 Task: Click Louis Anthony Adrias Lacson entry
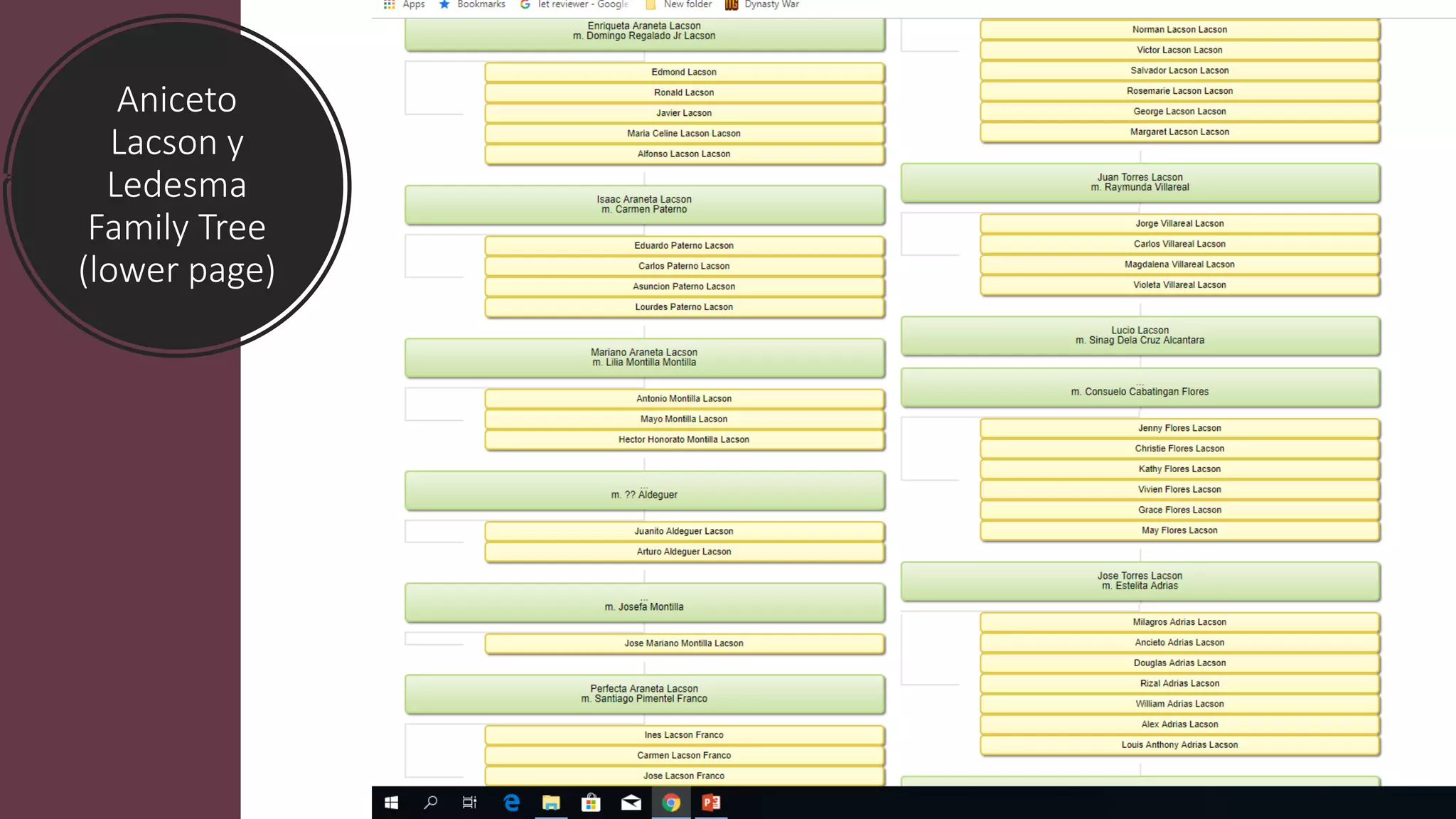[1179, 745]
